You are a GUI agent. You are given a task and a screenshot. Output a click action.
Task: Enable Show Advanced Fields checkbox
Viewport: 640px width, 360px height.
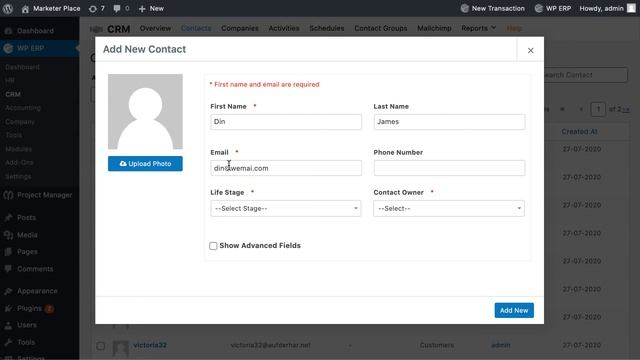pos(213,246)
